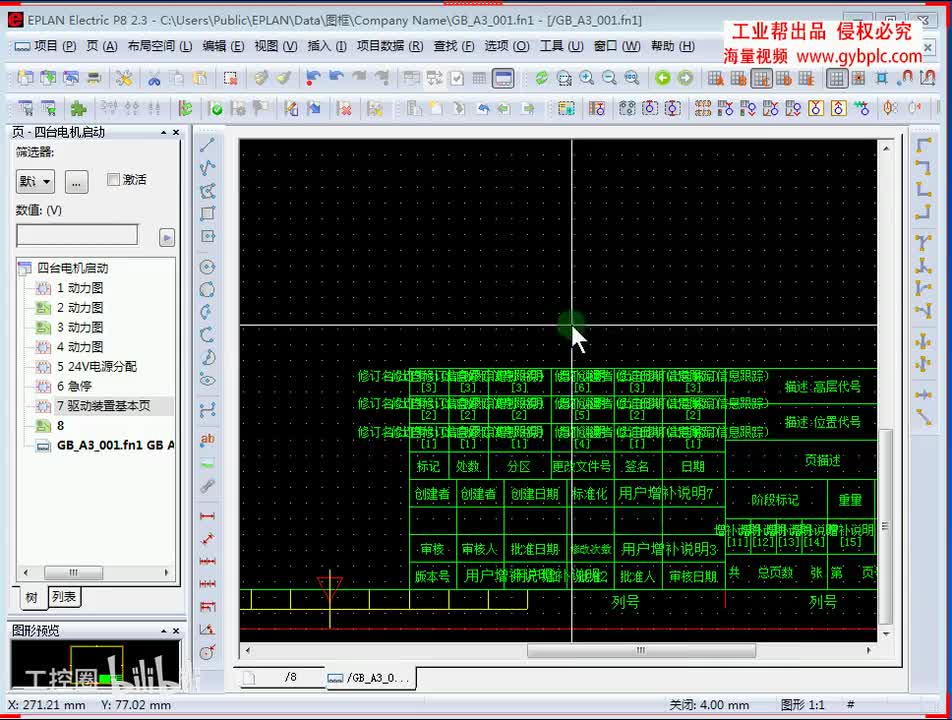Screen dimensions: 952x720
Task: Select page '1 动力图' in tree
Action: point(80,288)
